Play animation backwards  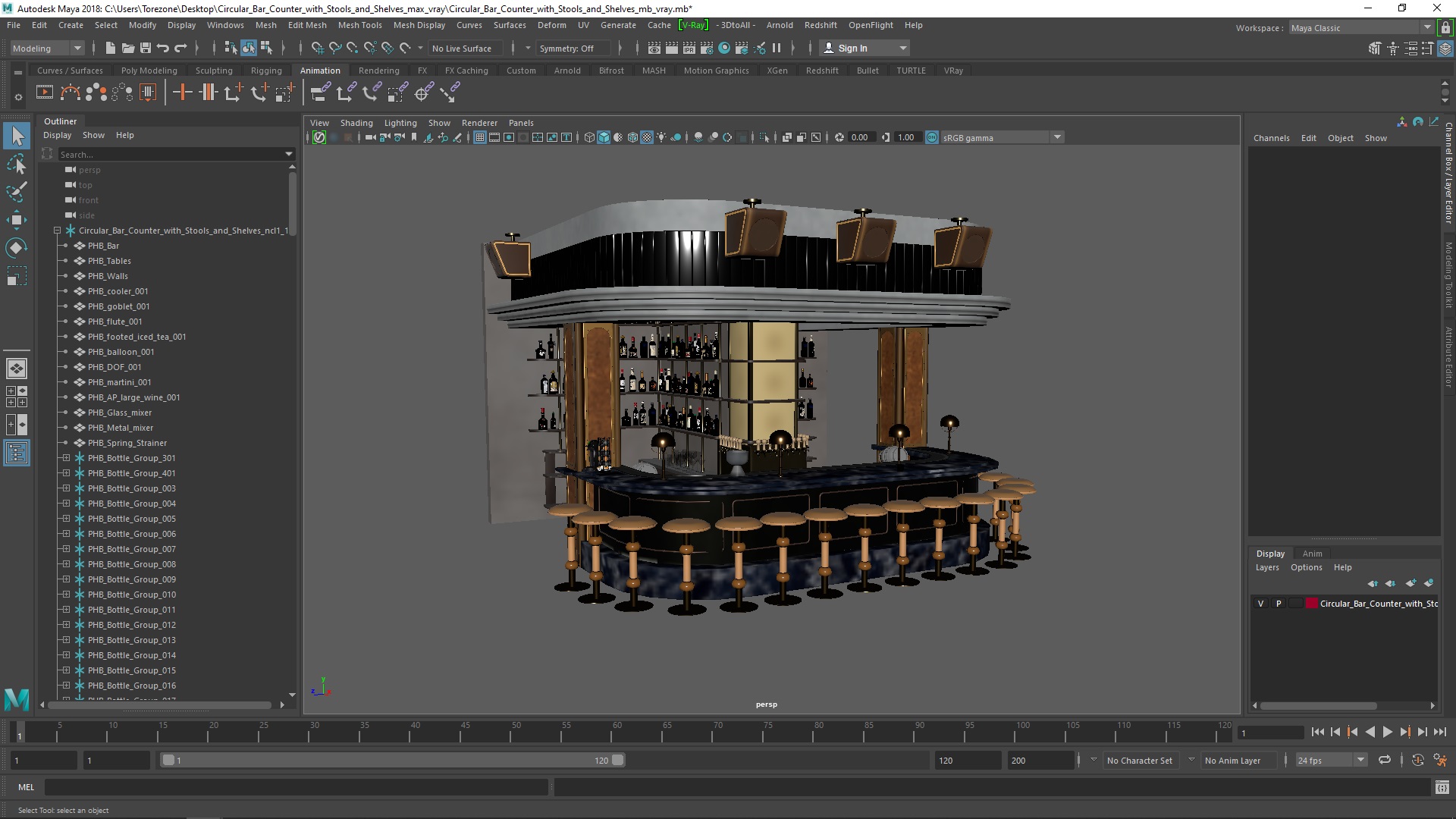[1370, 732]
